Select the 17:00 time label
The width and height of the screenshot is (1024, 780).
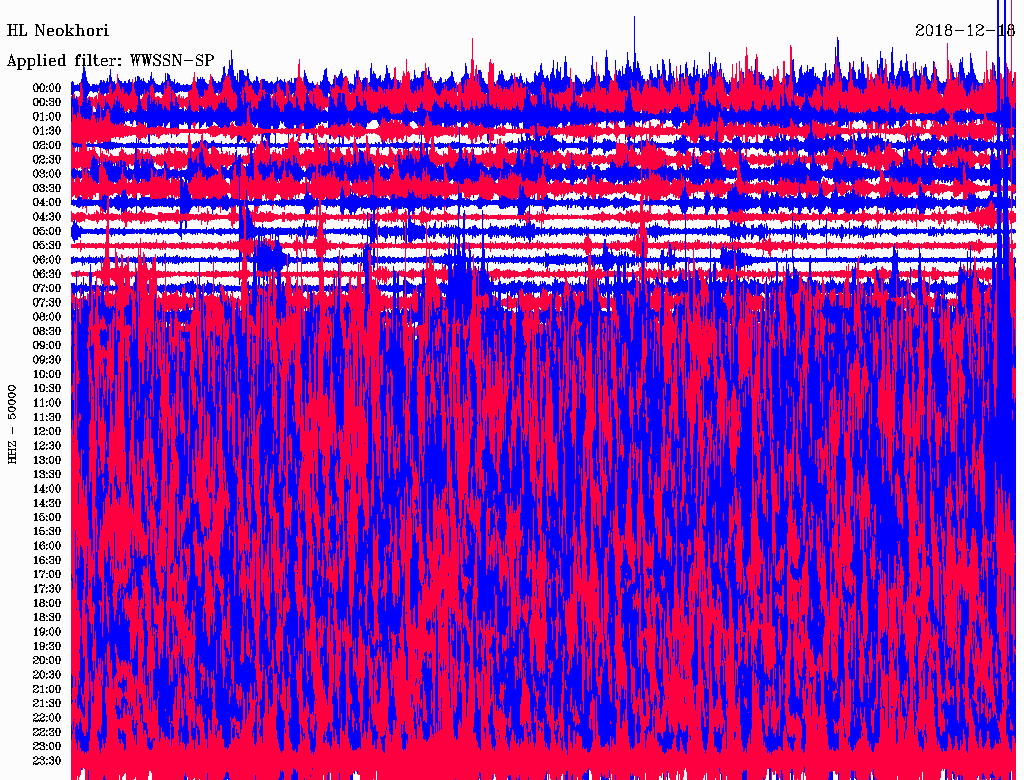click(47, 575)
